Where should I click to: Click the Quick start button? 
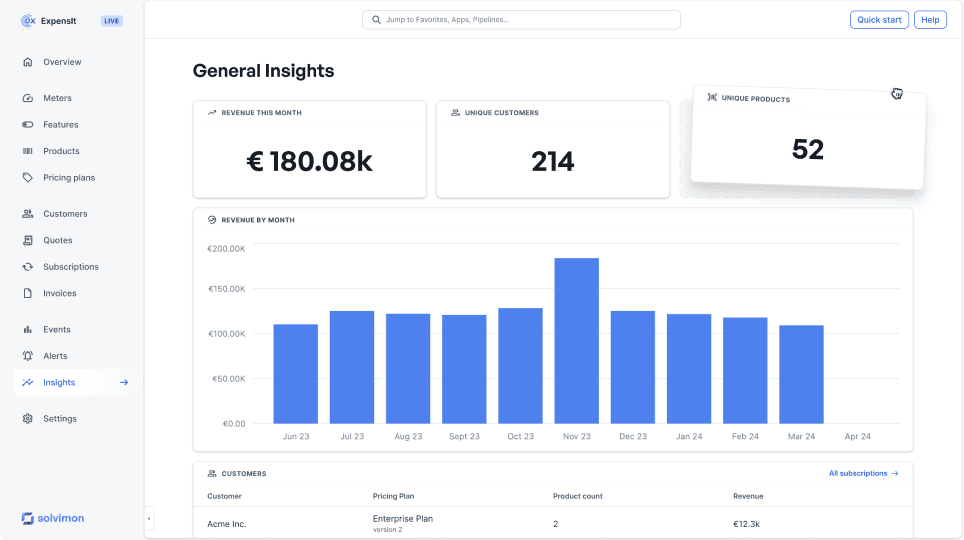click(x=879, y=20)
